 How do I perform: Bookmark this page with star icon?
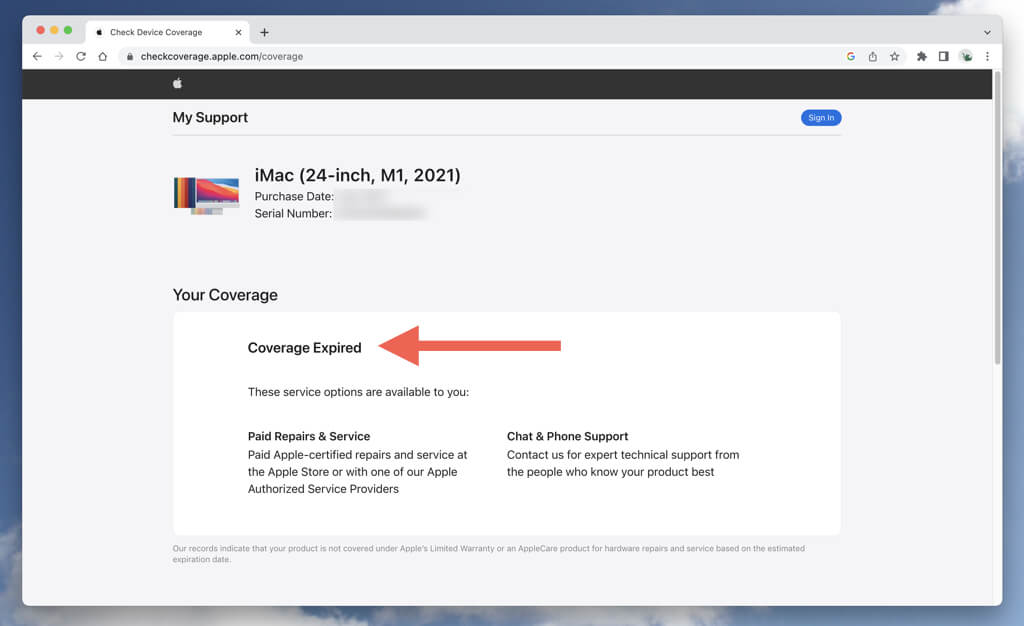895,56
